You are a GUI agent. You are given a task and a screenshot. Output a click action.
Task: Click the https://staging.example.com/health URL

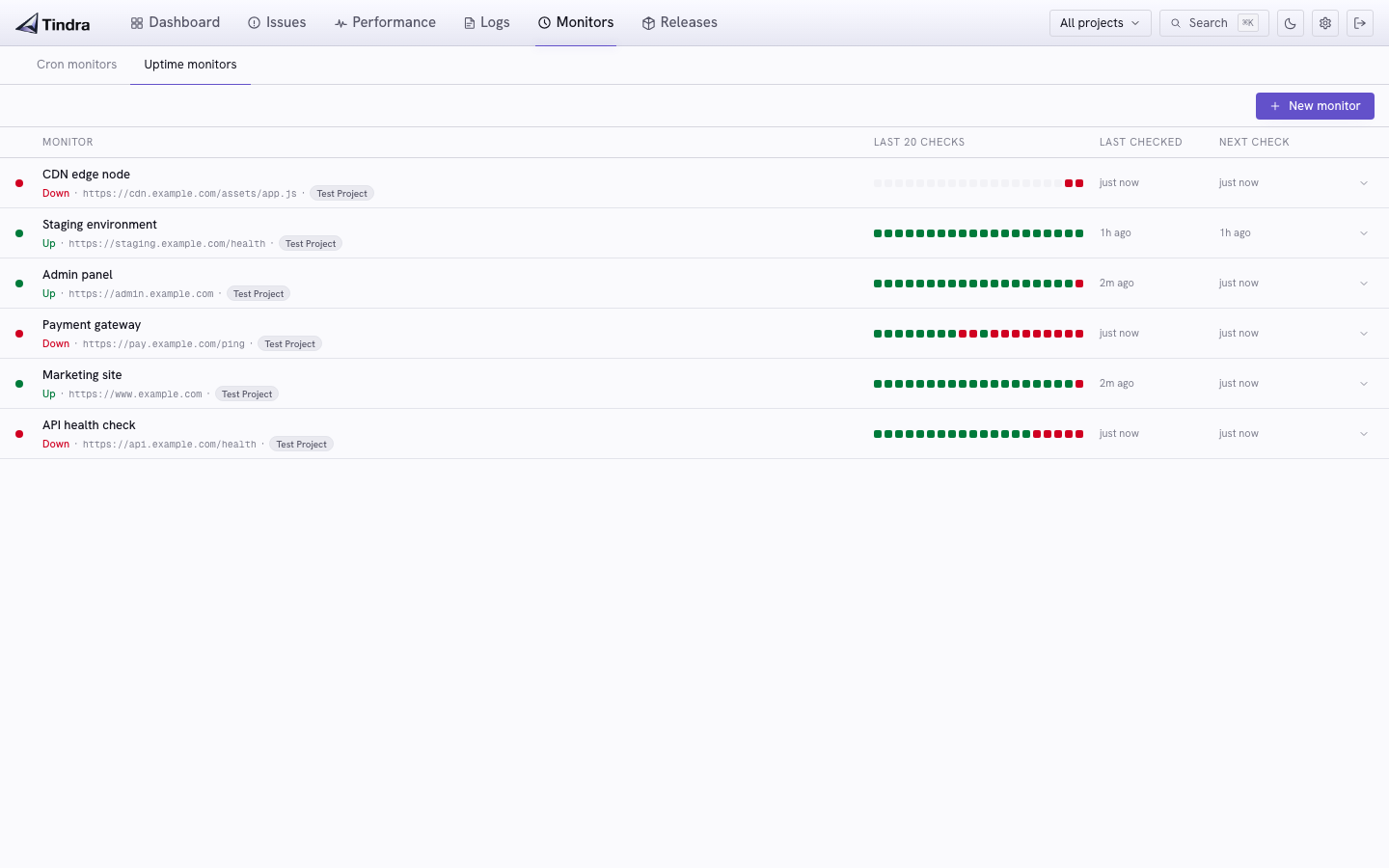click(x=167, y=244)
